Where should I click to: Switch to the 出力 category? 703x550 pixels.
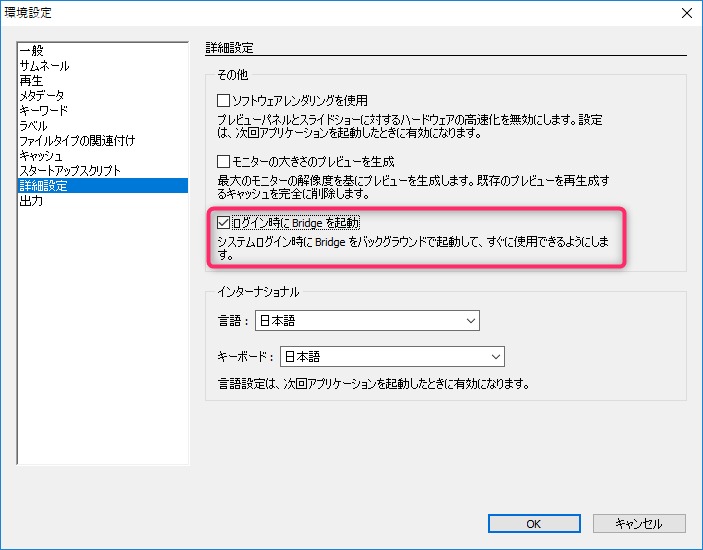click(31, 201)
